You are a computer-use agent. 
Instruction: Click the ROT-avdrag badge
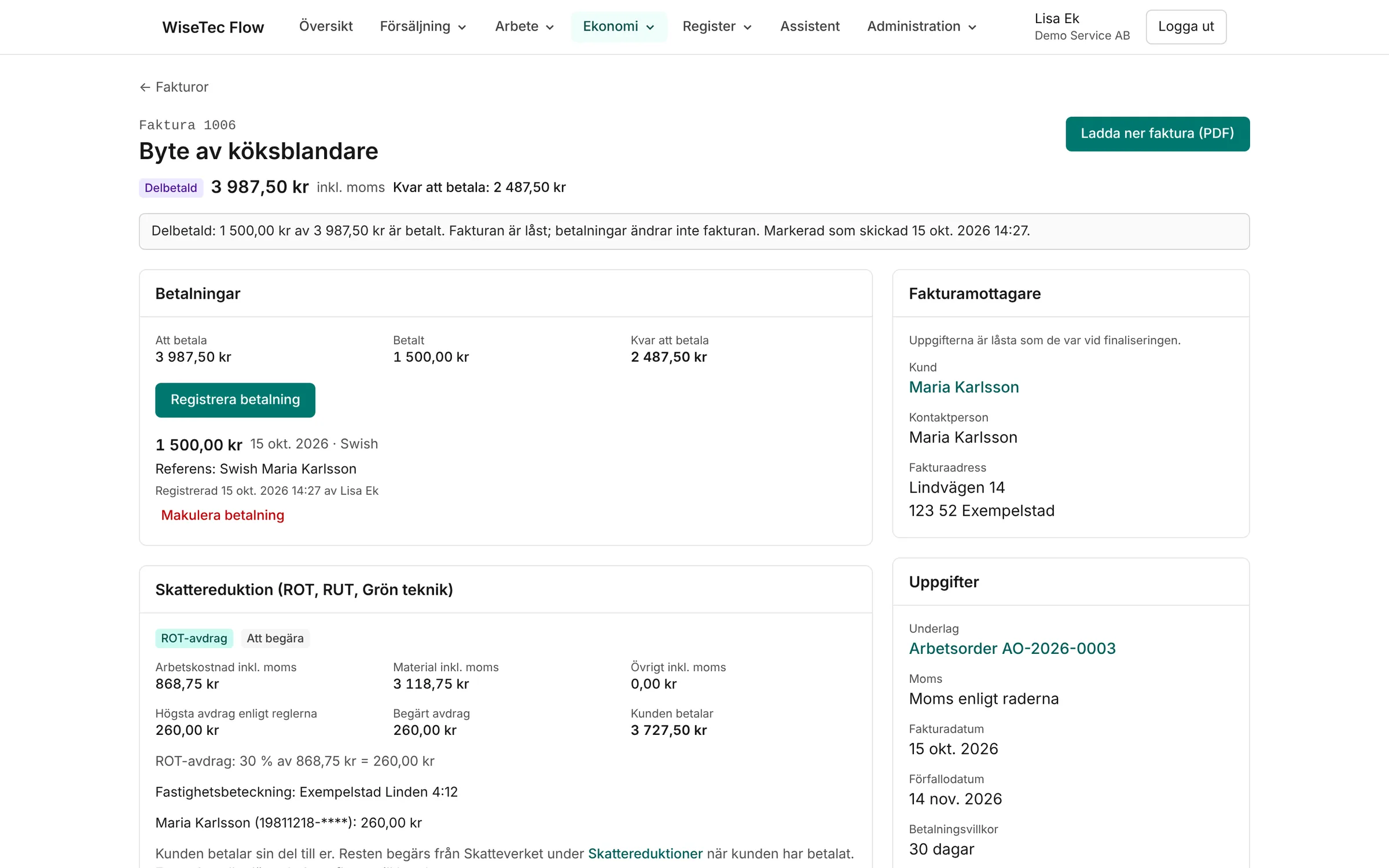coord(194,638)
